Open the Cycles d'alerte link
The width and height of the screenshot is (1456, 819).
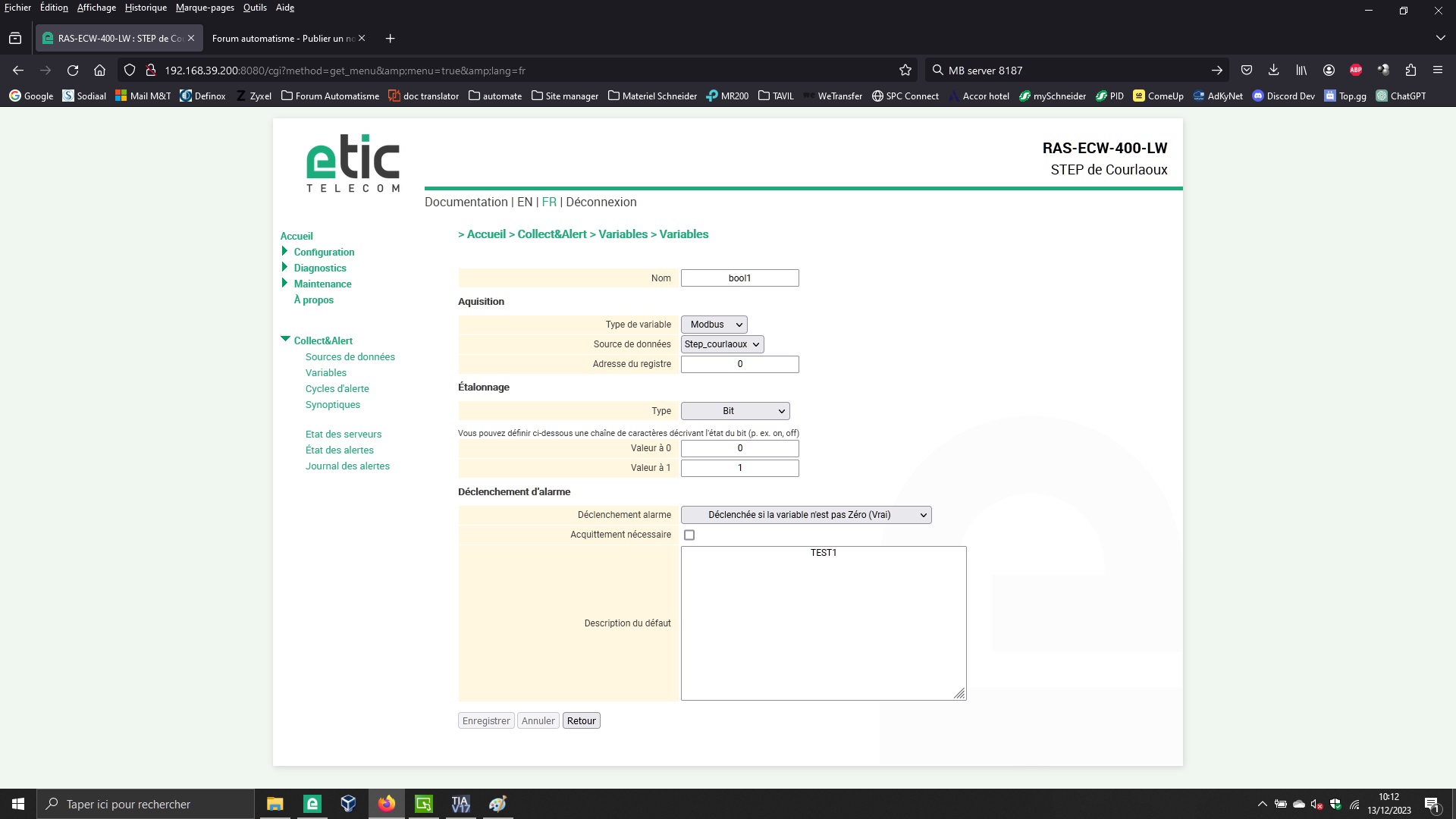[x=337, y=389]
